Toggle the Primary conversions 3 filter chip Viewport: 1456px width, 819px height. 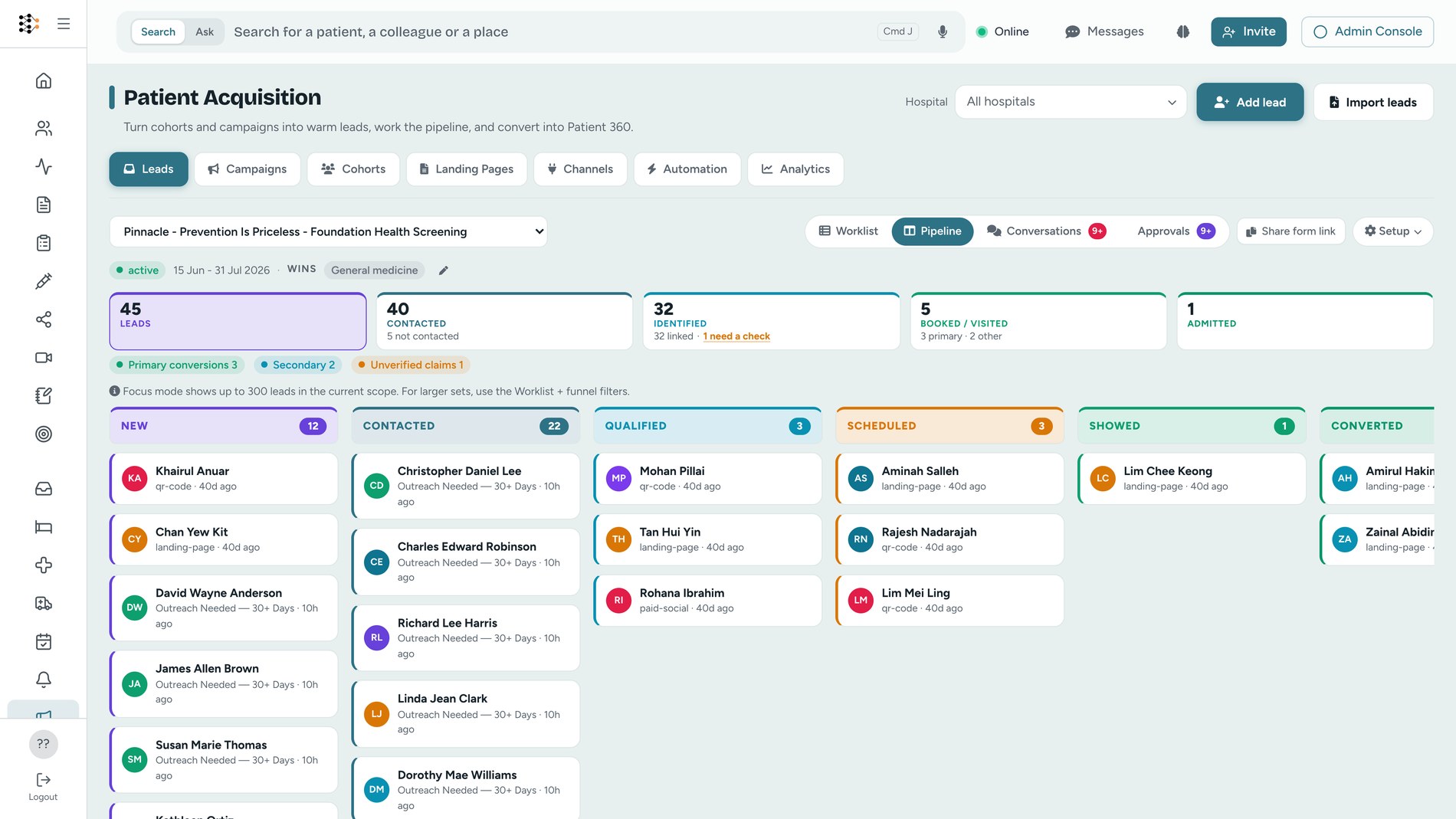(176, 365)
